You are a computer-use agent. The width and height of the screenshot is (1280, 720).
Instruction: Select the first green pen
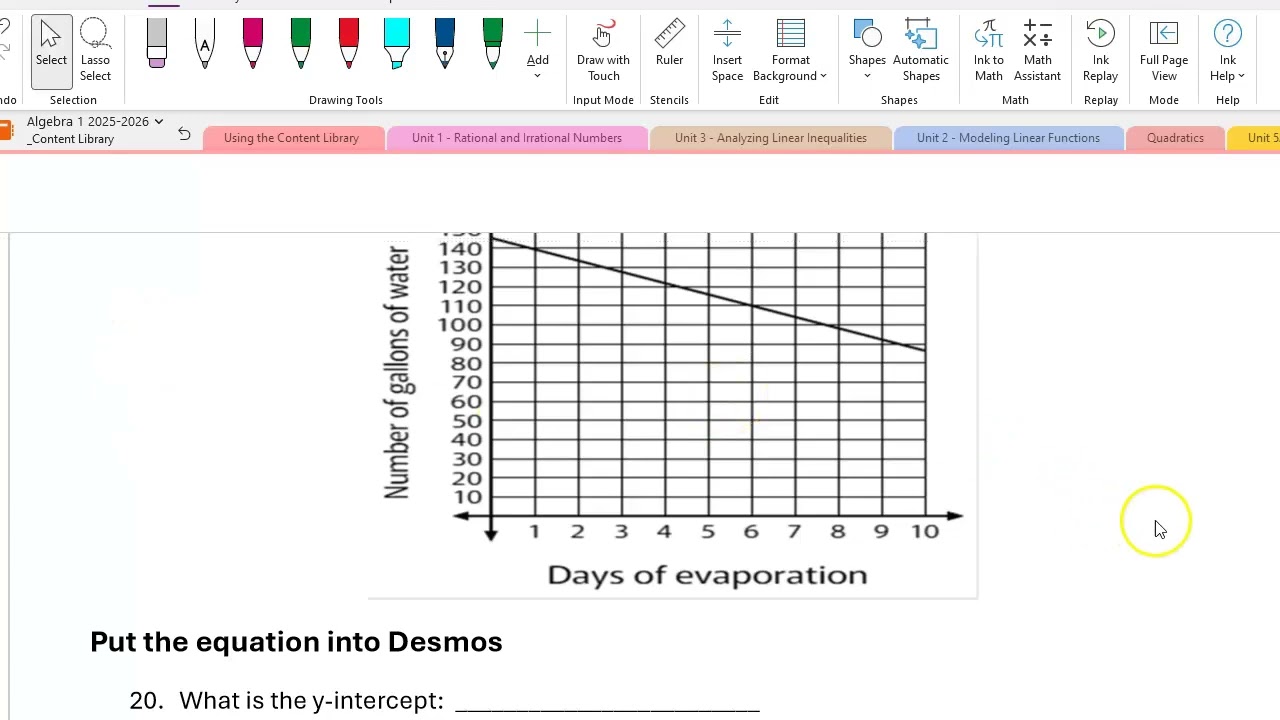pos(301,45)
